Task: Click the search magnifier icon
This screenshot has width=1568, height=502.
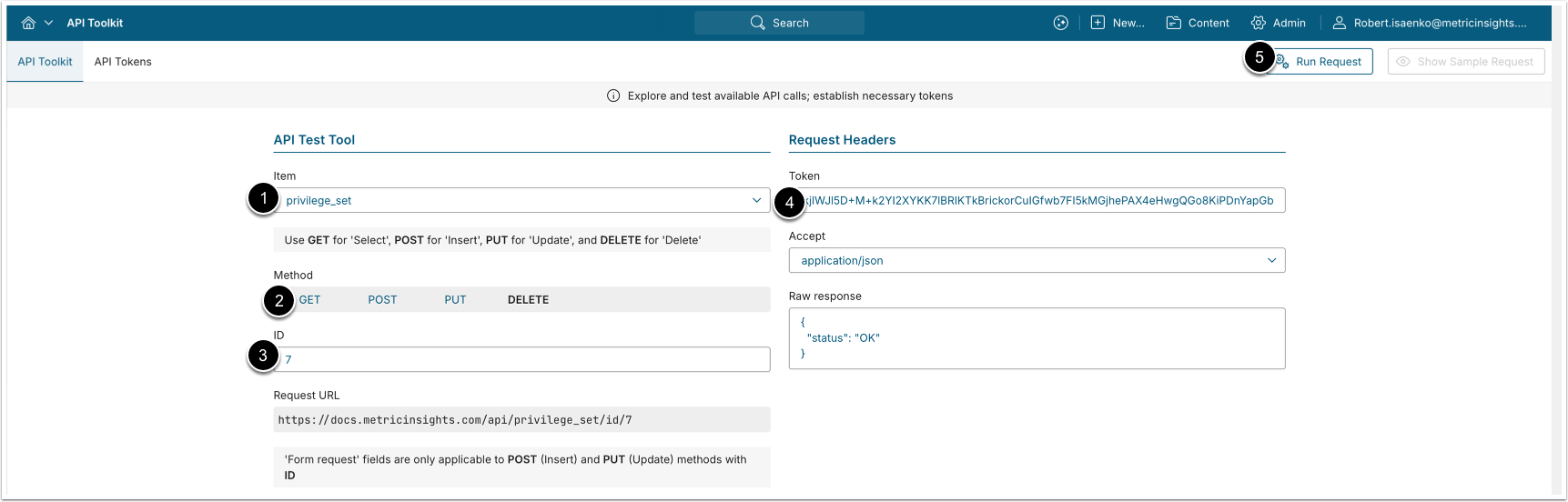Action: coord(757,23)
